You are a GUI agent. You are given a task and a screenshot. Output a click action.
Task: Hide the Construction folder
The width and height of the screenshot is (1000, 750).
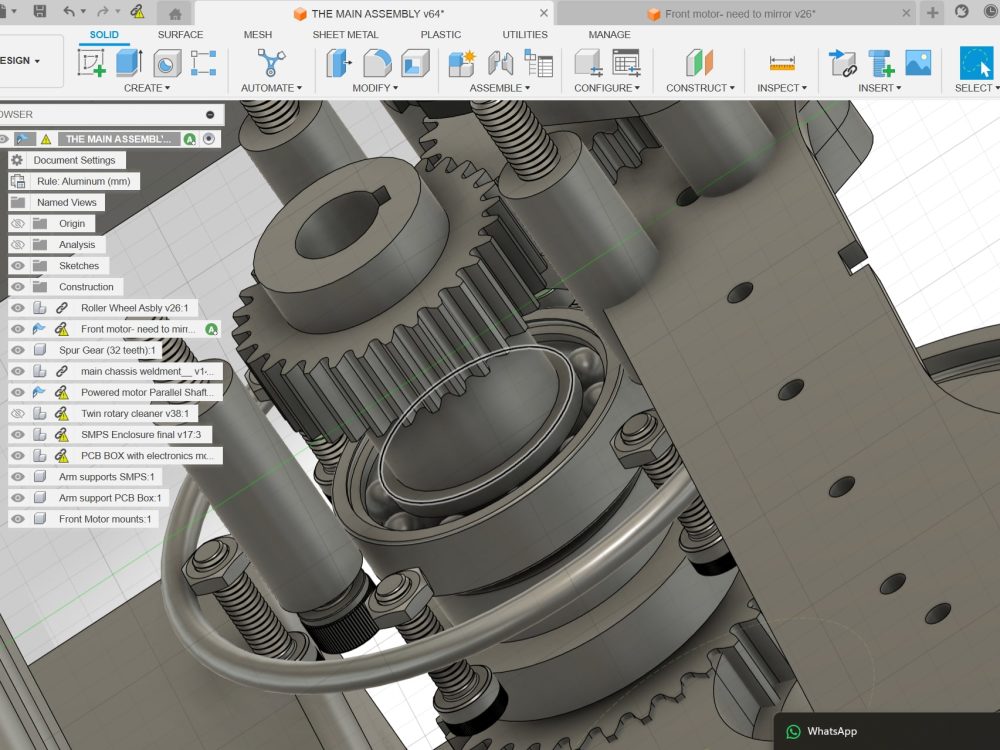tap(18, 286)
